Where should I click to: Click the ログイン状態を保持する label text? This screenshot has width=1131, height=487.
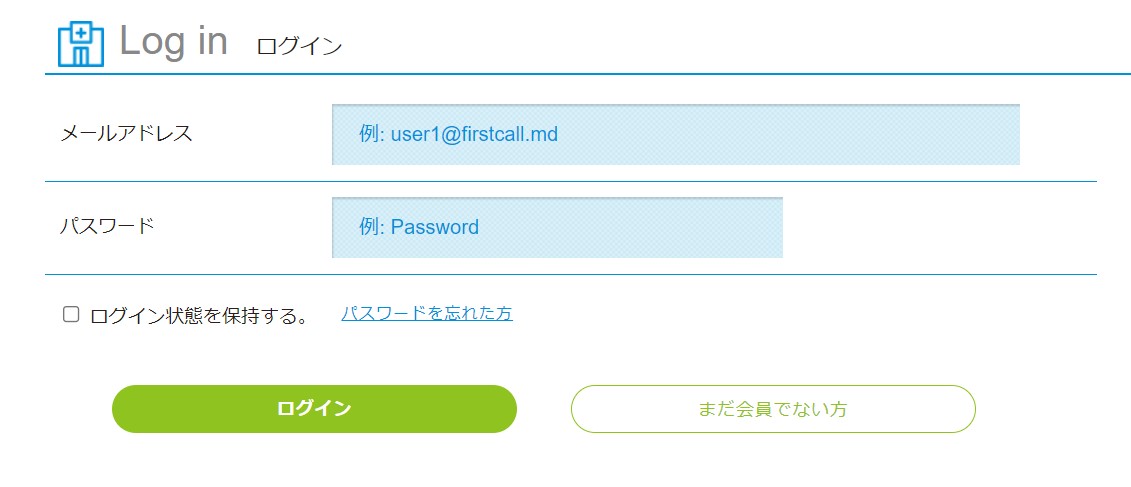coord(199,316)
